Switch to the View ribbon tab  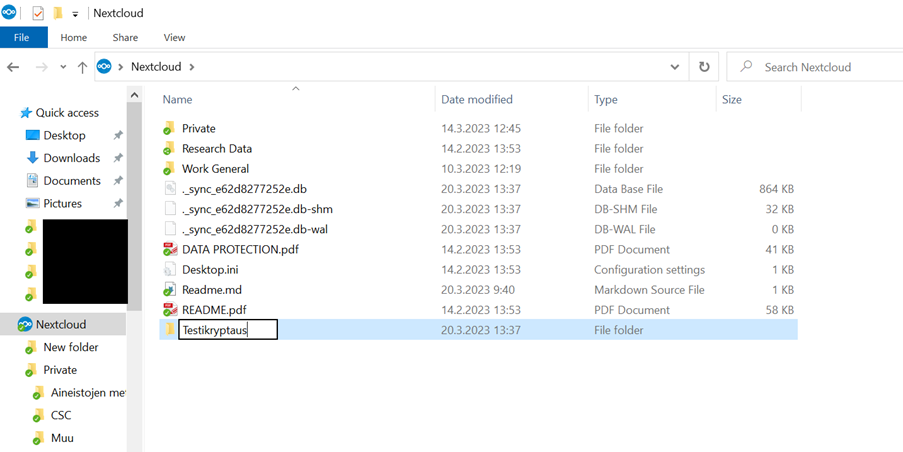click(174, 38)
